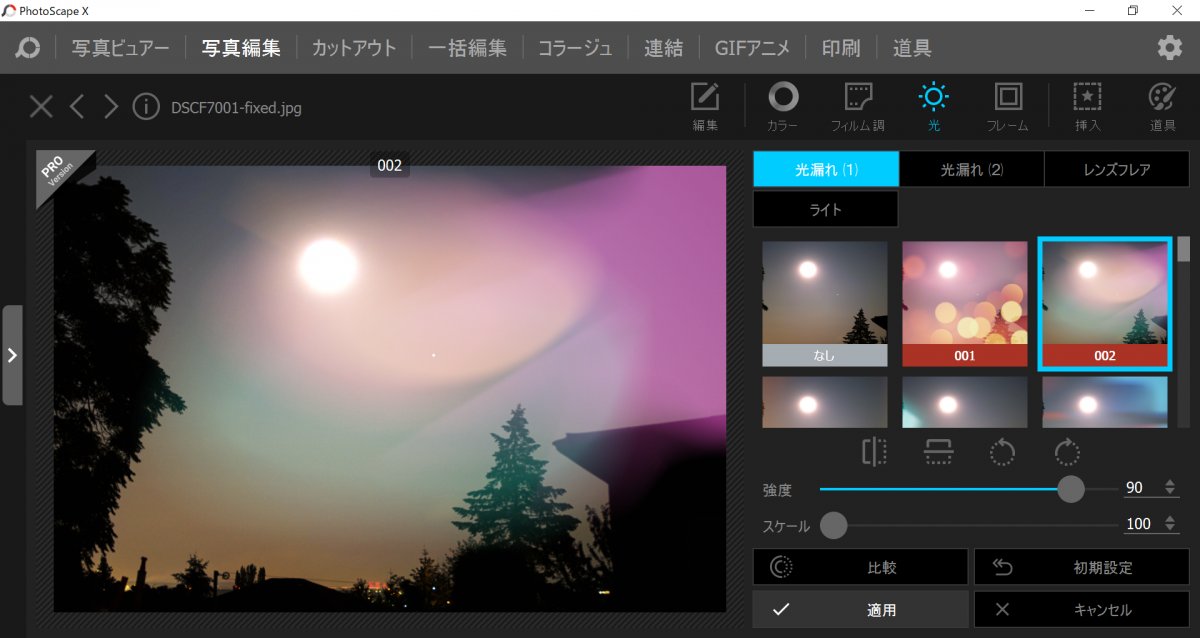Click the flip vertical icon
The image size is (1200, 638).
pyautogui.click(x=938, y=453)
